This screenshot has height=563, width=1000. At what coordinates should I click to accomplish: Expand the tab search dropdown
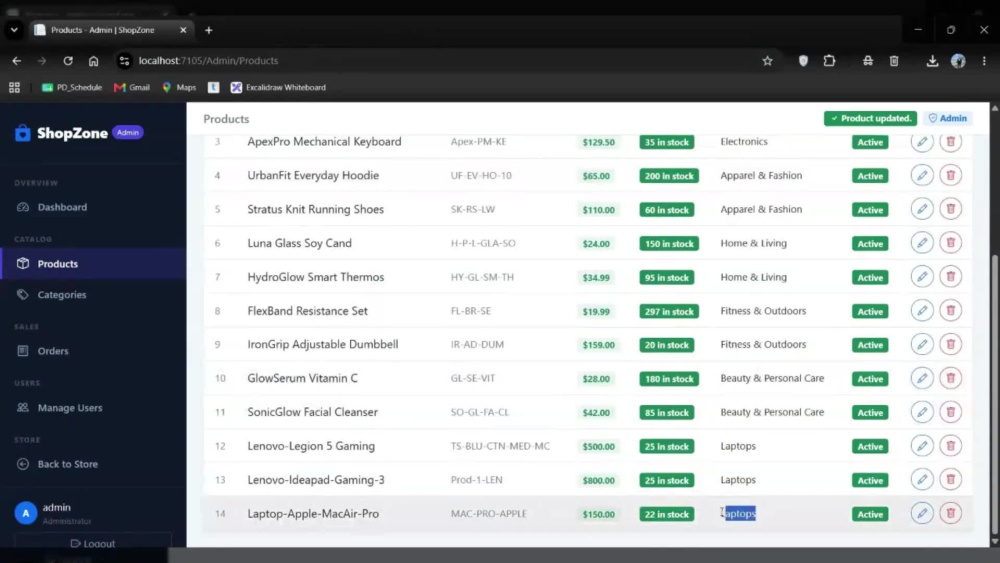(x=14, y=30)
